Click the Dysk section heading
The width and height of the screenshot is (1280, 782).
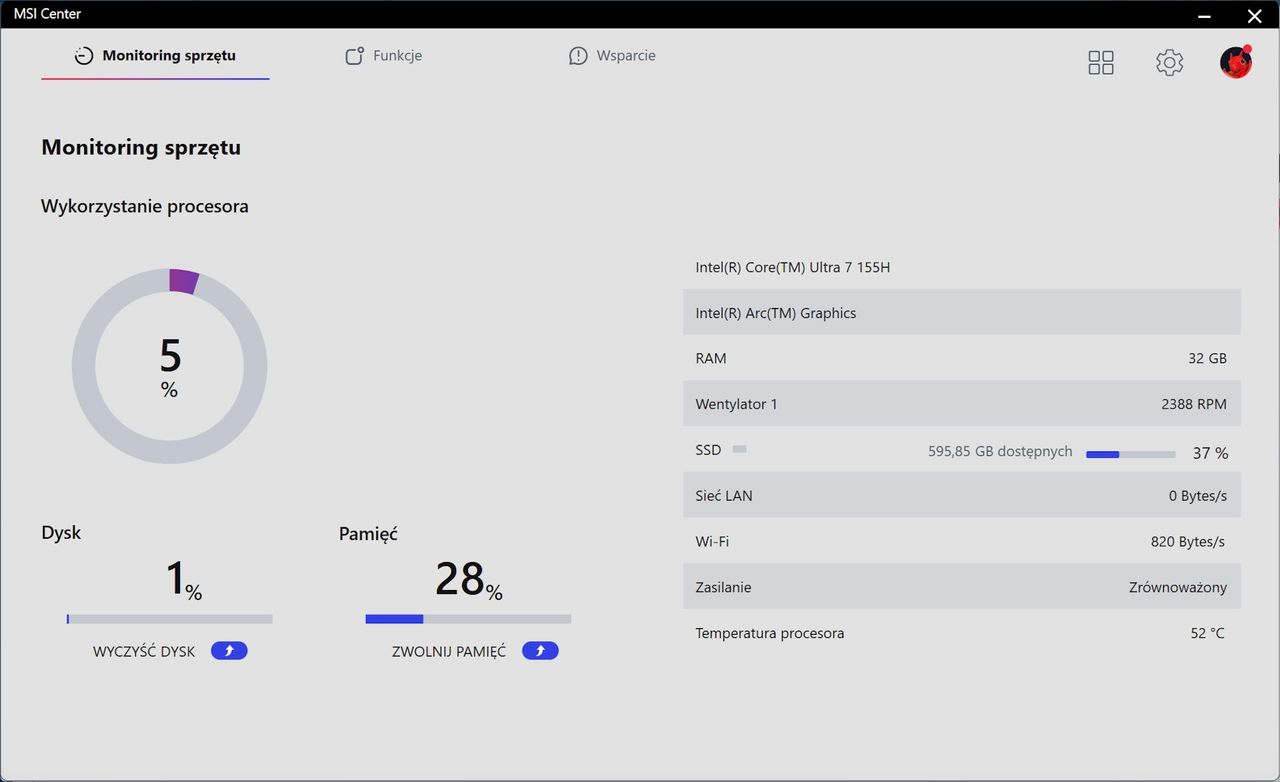point(61,533)
